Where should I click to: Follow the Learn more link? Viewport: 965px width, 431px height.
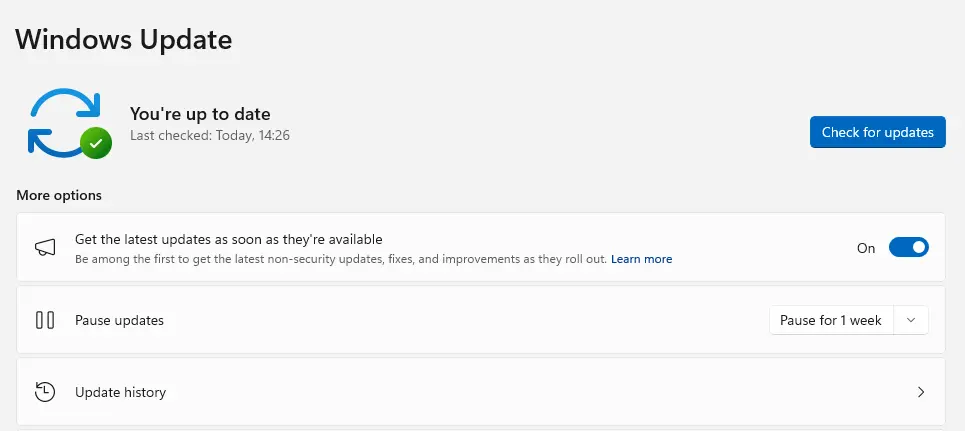coord(642,259)
